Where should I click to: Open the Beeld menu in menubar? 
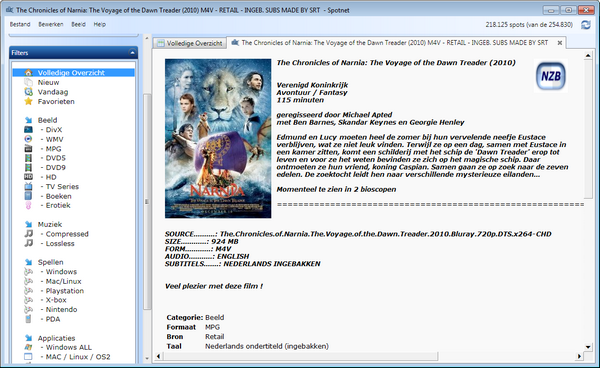pyautogui.click(x=78, y=24)
